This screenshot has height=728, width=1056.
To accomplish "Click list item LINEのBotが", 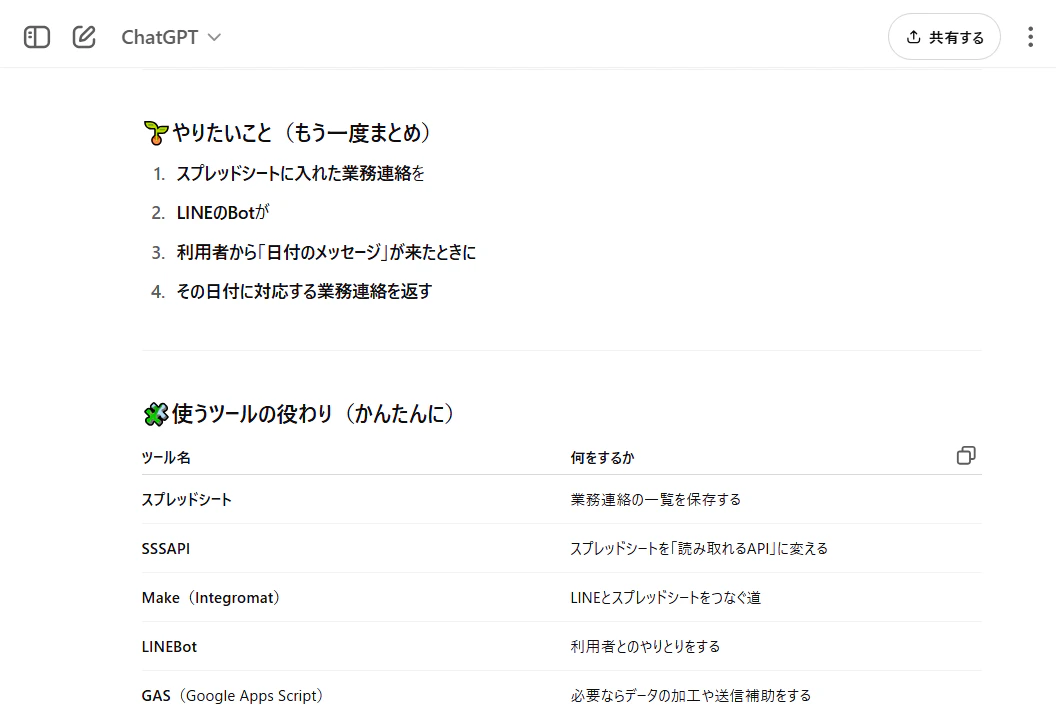I will click(223, 213).
